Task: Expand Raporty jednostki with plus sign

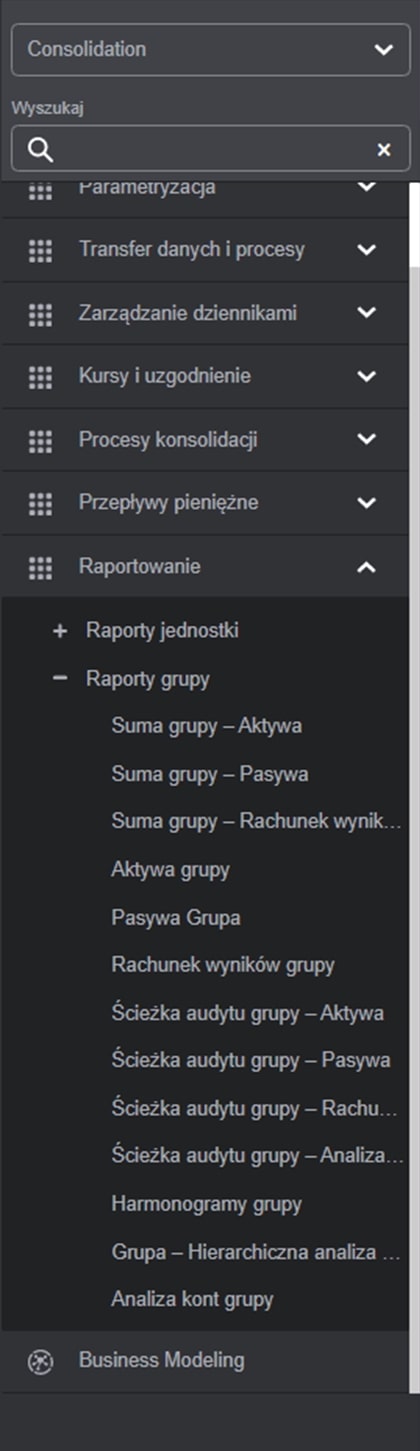Action: tap(60, 631)
